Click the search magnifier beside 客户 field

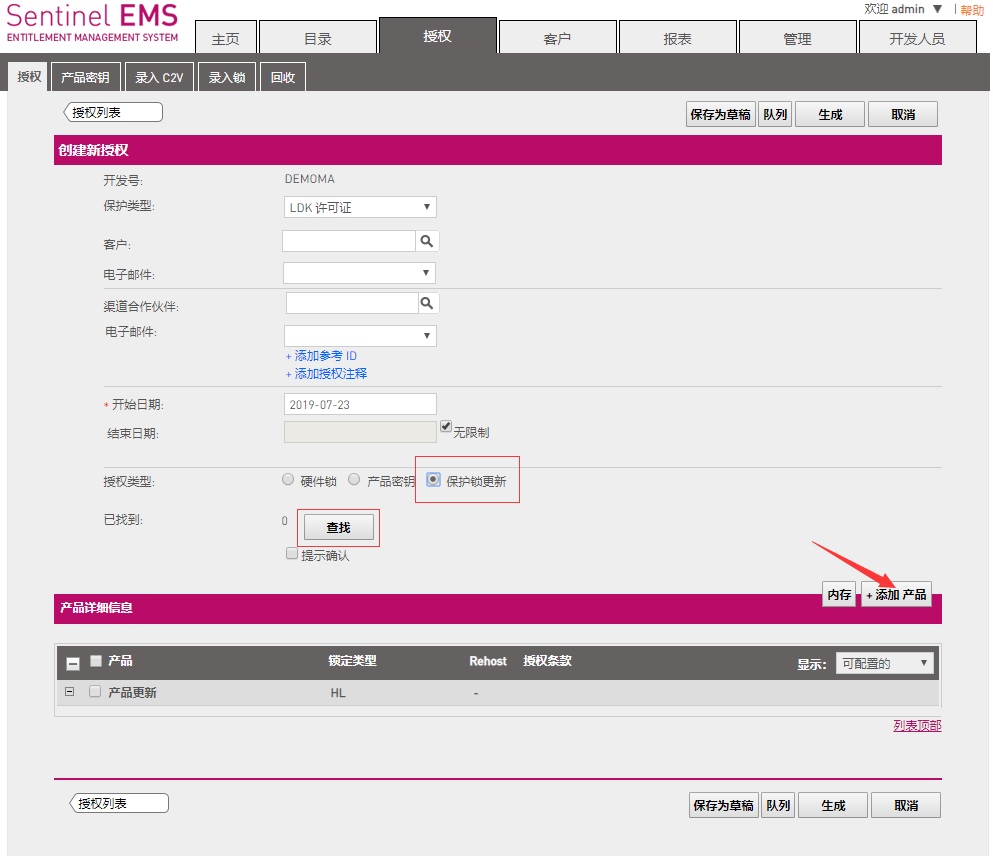coord(427,241)
